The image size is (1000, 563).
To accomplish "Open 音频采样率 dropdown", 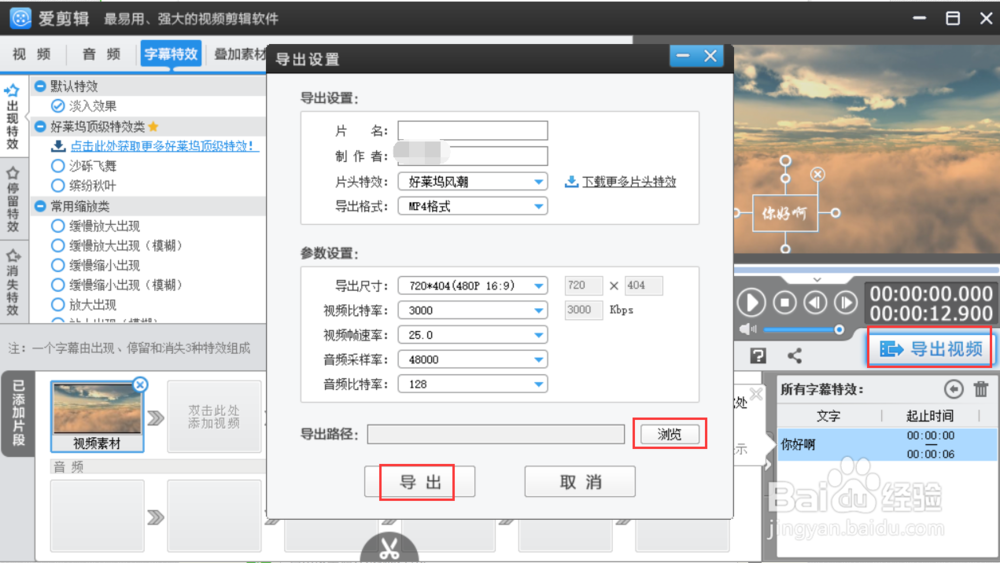I will coord(473,360).
